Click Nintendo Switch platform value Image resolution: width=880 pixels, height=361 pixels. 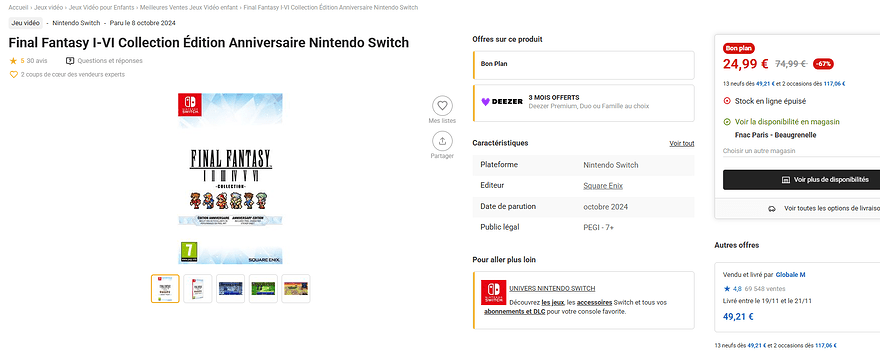[x=611, y=165]
